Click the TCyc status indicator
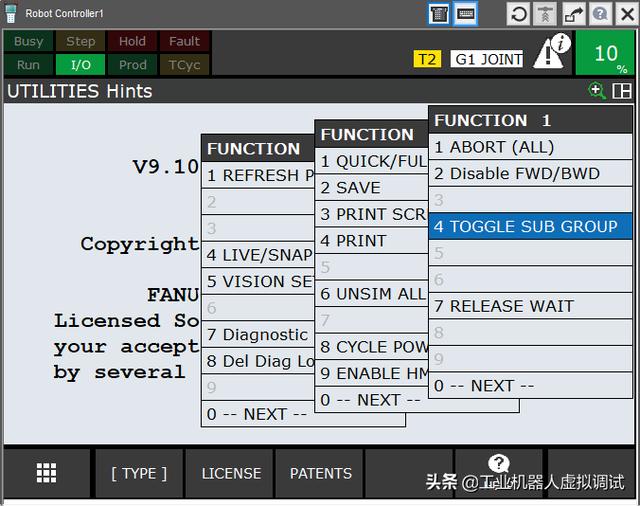Screen dimensions: 640x506 [184, 65]
